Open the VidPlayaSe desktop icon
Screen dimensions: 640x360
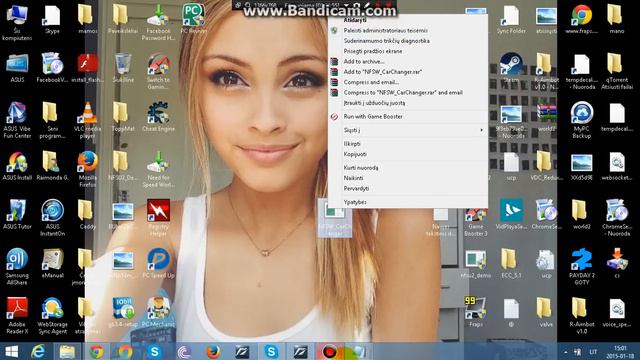coord(511,215)
